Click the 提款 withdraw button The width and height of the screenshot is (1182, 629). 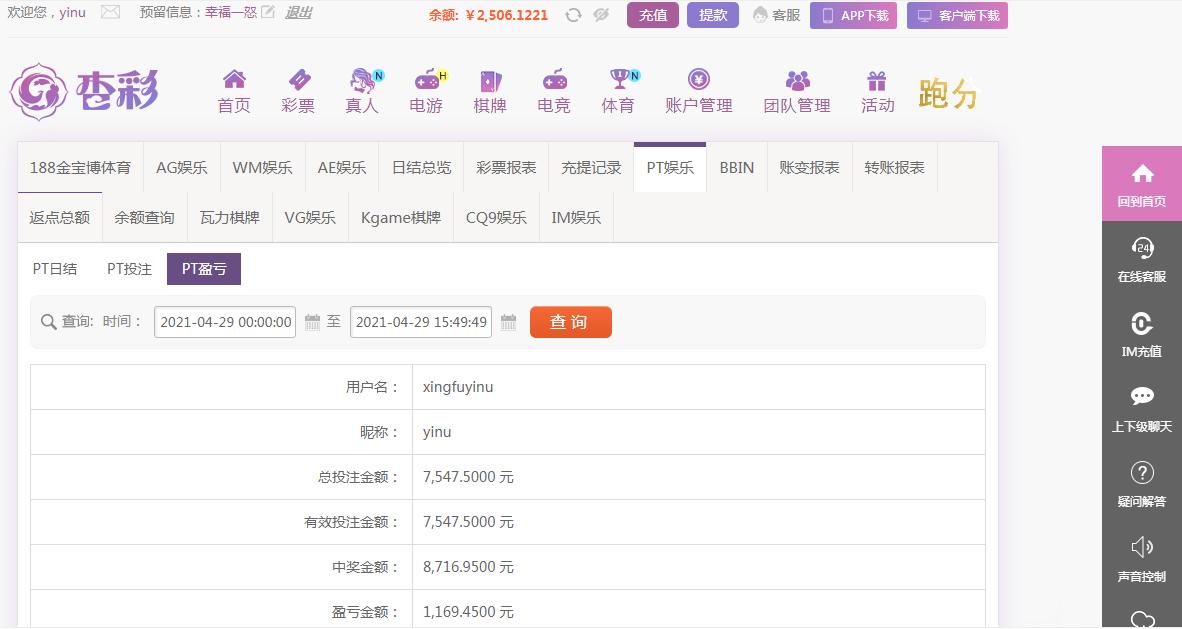pos(712,15)
